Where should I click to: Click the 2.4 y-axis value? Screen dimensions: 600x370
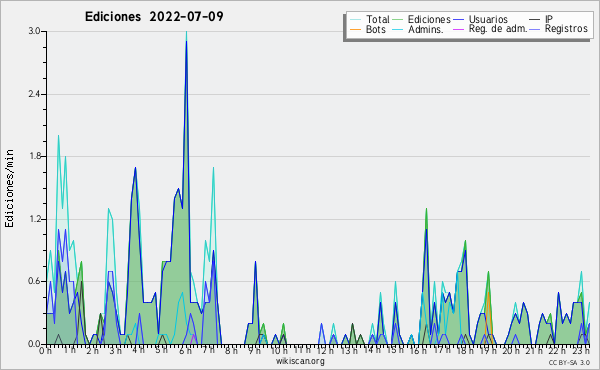pyautogui.click(x=34, y=94)
